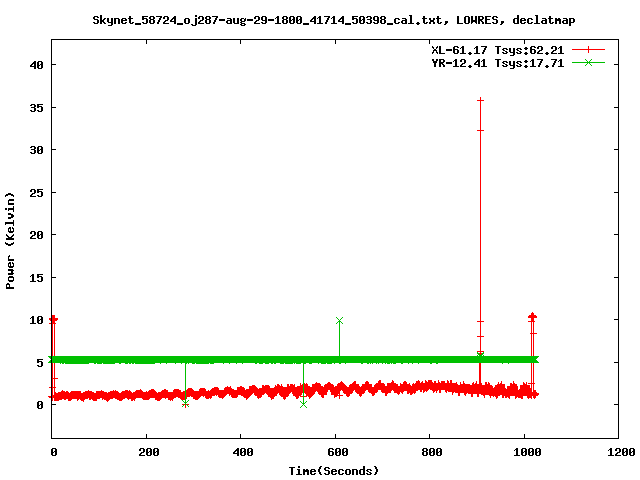Screen dimensions: 640x480
Task: Click the y-axis tick label 5
Action: pos(40,363)
